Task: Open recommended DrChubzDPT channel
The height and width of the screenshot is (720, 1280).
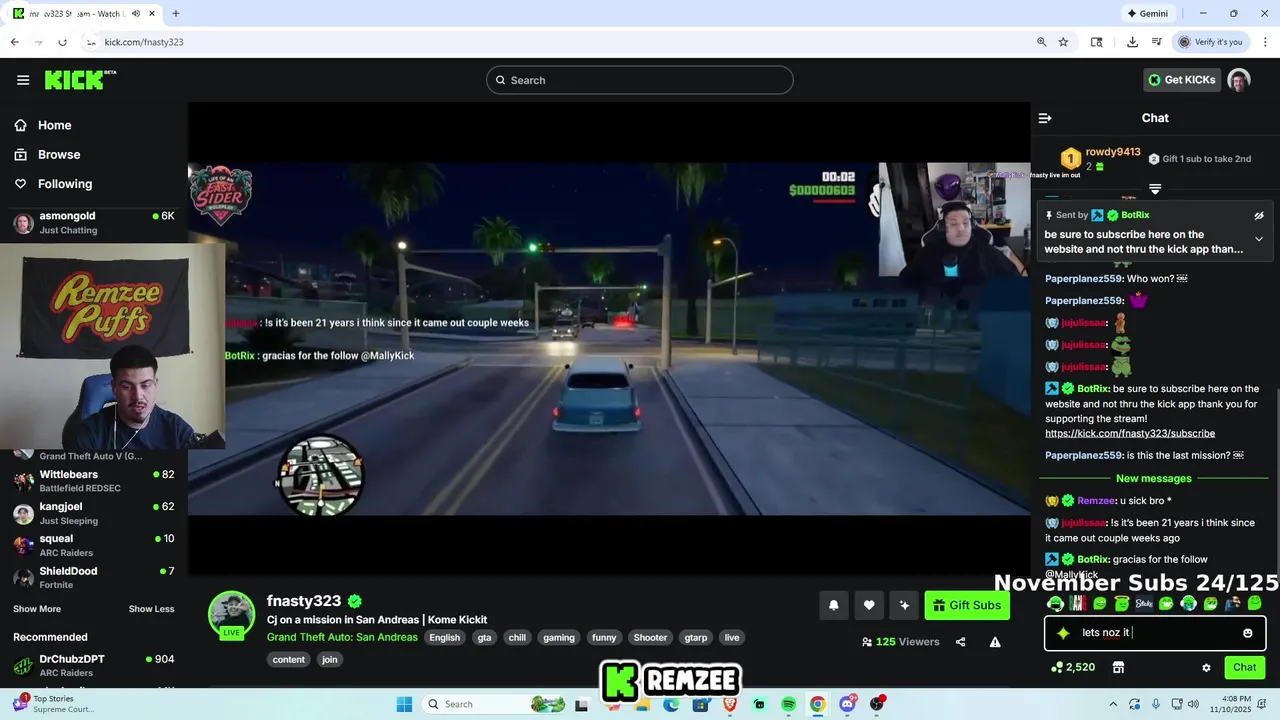Action: [x=94, y=665]
